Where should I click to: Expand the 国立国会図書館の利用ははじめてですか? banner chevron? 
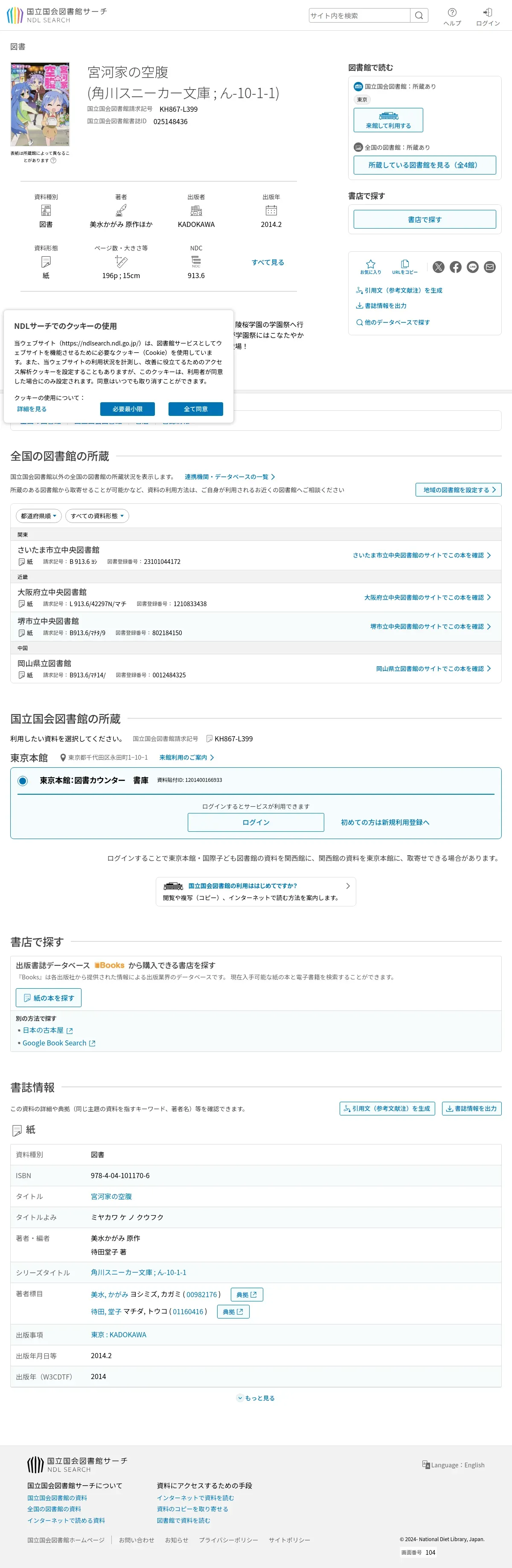348,886
